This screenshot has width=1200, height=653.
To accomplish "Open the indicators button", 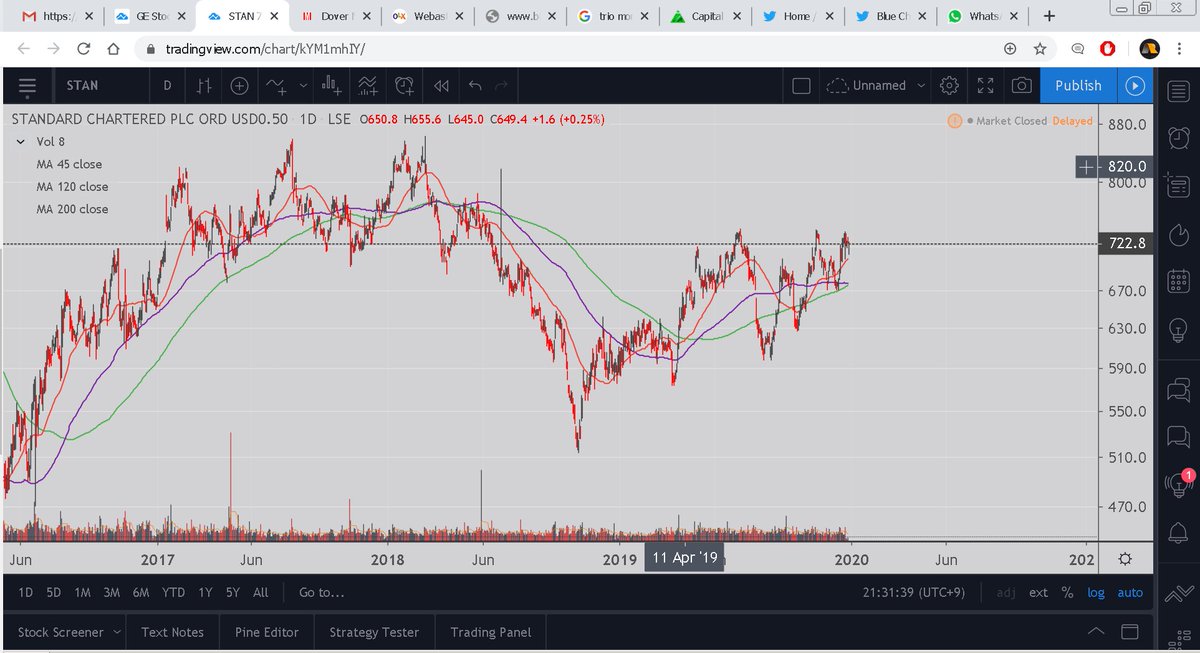I will 275,86.
